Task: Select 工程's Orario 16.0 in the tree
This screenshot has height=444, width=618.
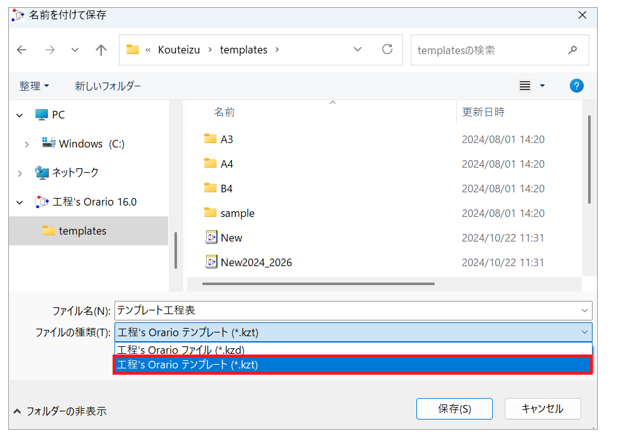Action: coord(94,202)
